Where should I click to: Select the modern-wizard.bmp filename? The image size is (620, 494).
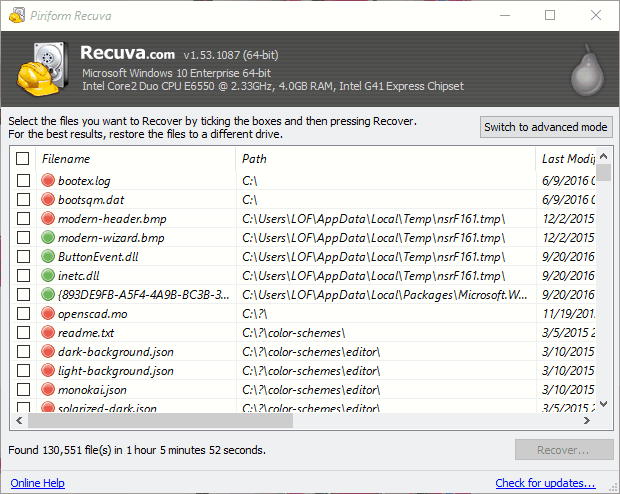click(111, 238)
